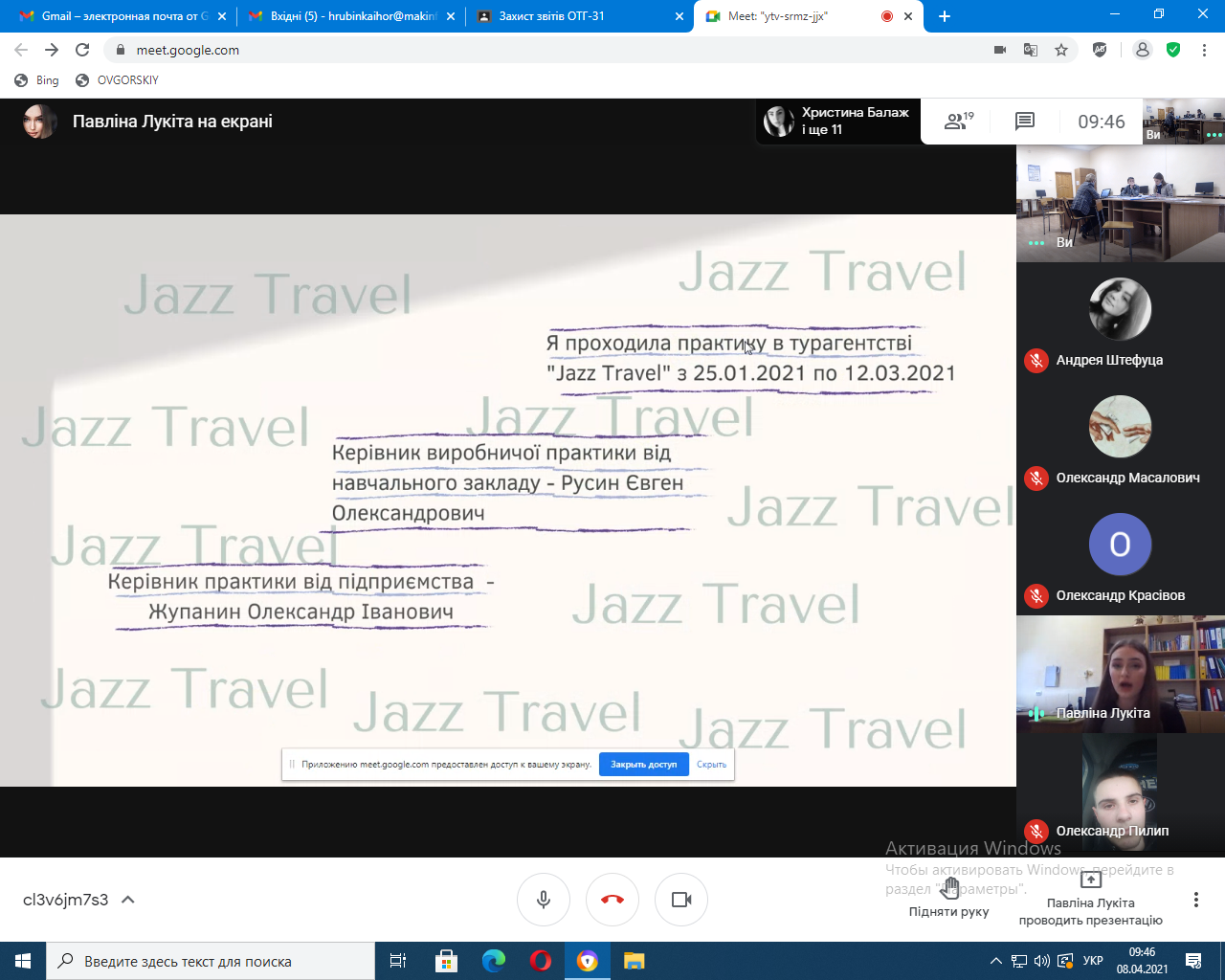Go back to the previous page

coord(21,50)
